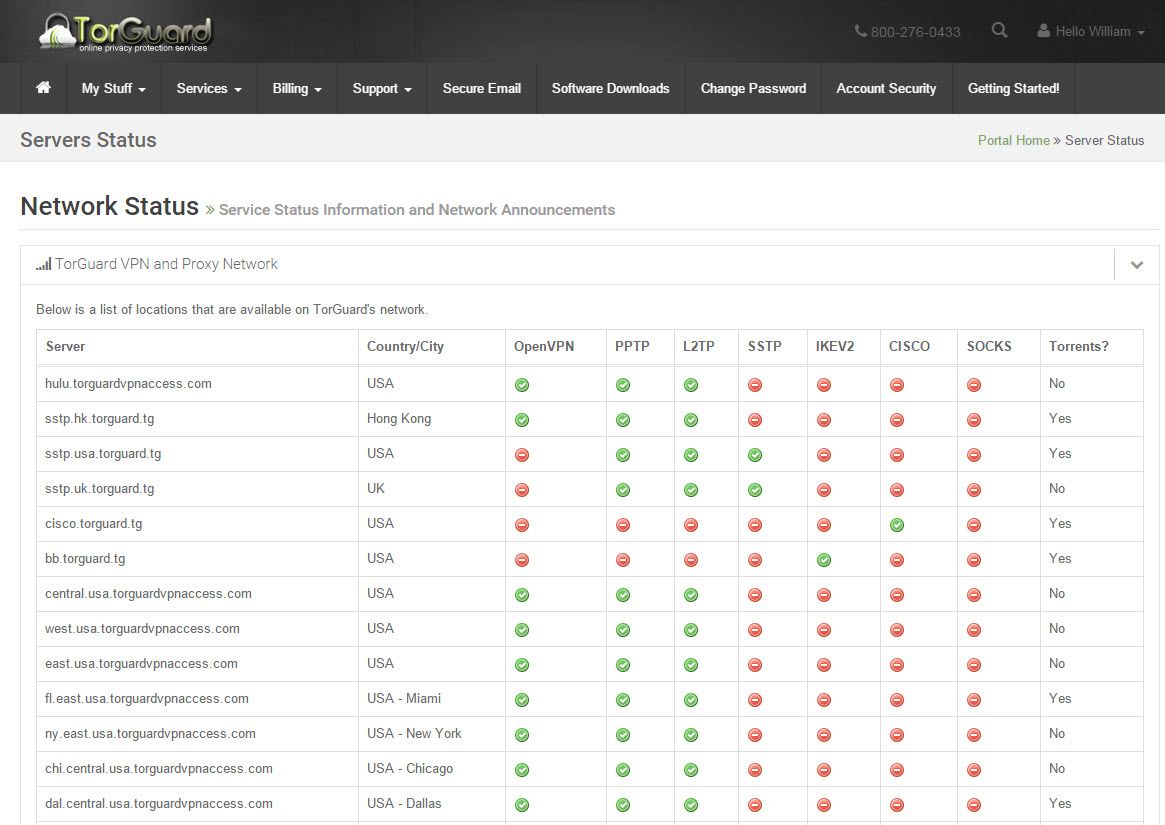The image size is (1165, 825).
Task: Collapse the TorGuard VPN and Proxy Network panel
Action: click(x=1136, y=265)
